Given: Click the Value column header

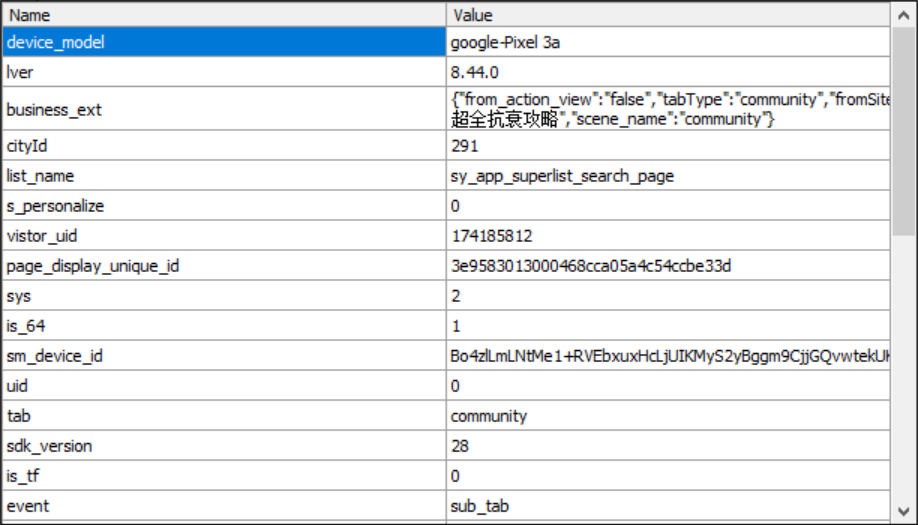Looking at the screenshot, I should click(x=668, y=15).
